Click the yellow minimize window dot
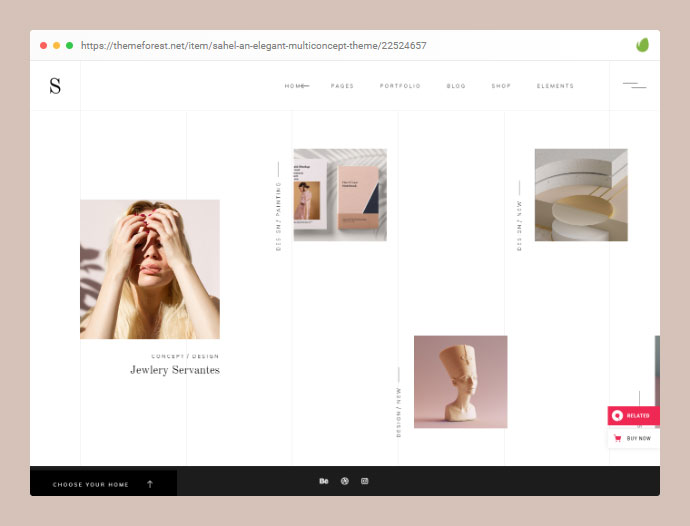690x526 pixels. (x=56, y=45)
